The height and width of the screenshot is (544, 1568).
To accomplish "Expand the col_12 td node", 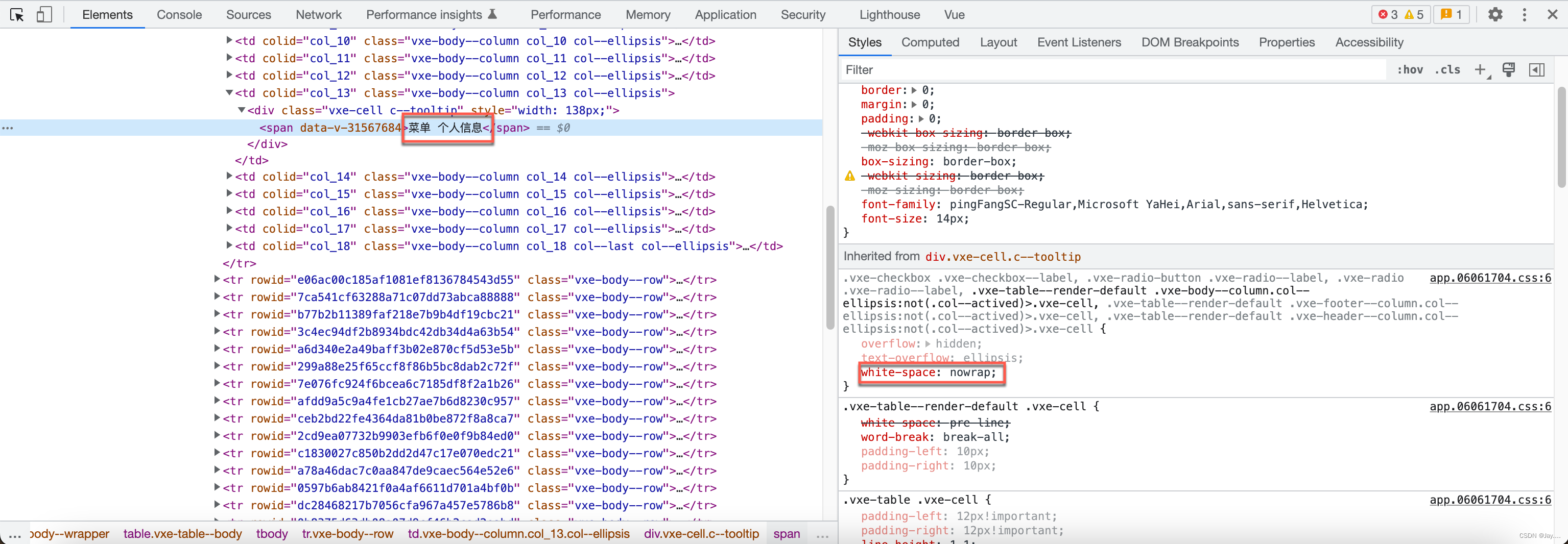I will [x=229, y=75].
